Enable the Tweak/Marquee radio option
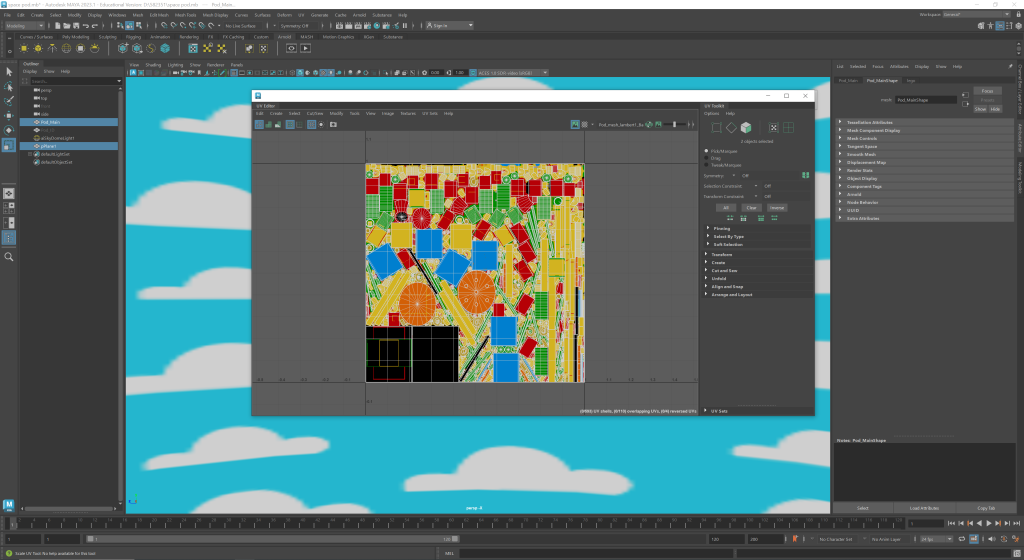This screenshot has height=560, width=1024. (707, 165)
